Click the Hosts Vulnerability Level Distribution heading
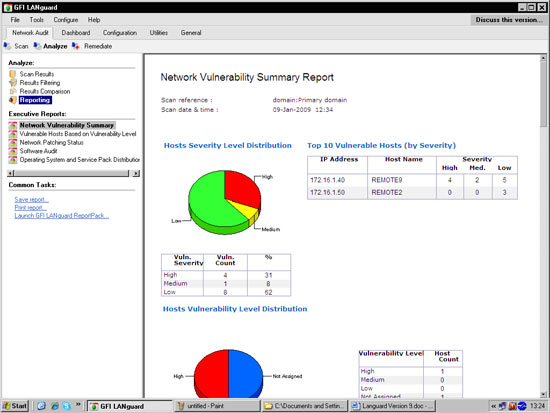The width and height of the screenshot is (550, 413). [x=235, y=309]
